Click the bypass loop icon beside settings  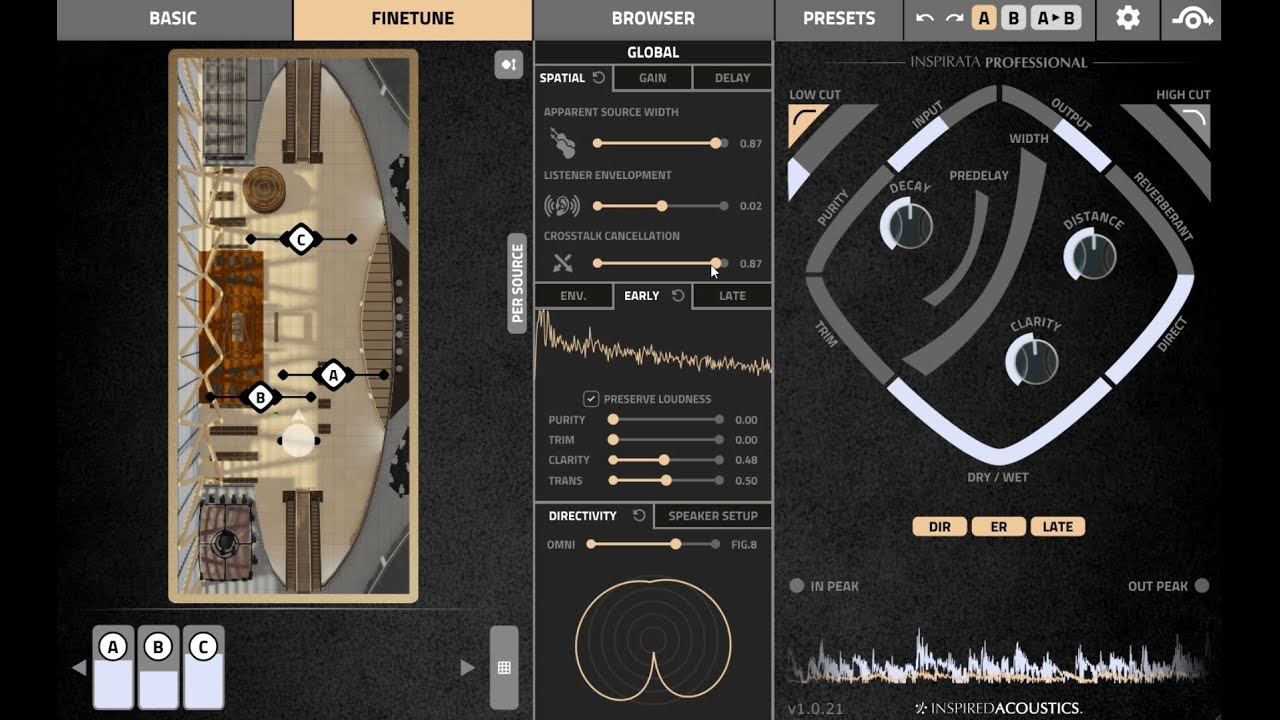point(1191,18)
